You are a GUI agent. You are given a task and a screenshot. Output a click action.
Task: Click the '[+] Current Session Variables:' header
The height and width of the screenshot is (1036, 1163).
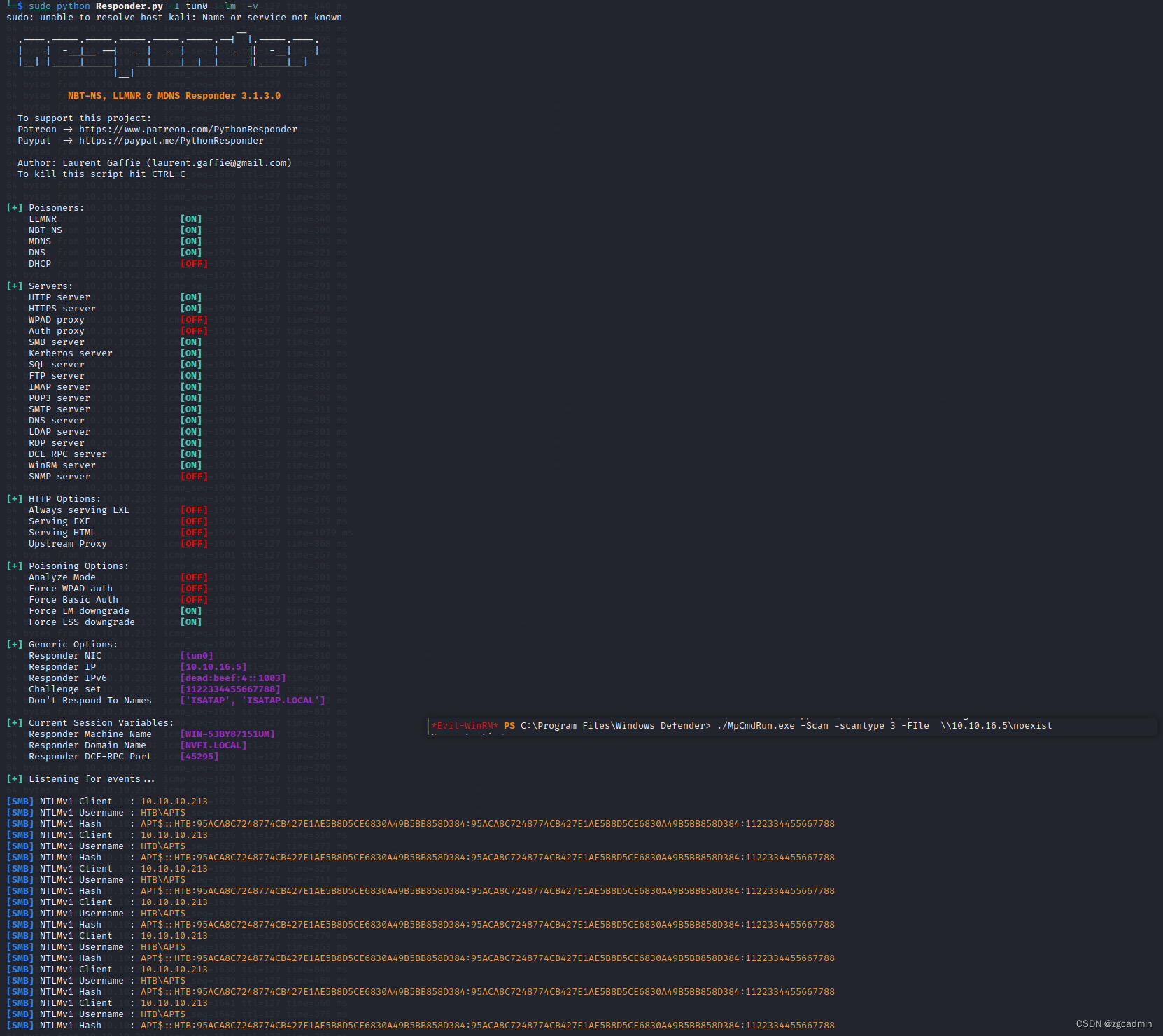90,723
